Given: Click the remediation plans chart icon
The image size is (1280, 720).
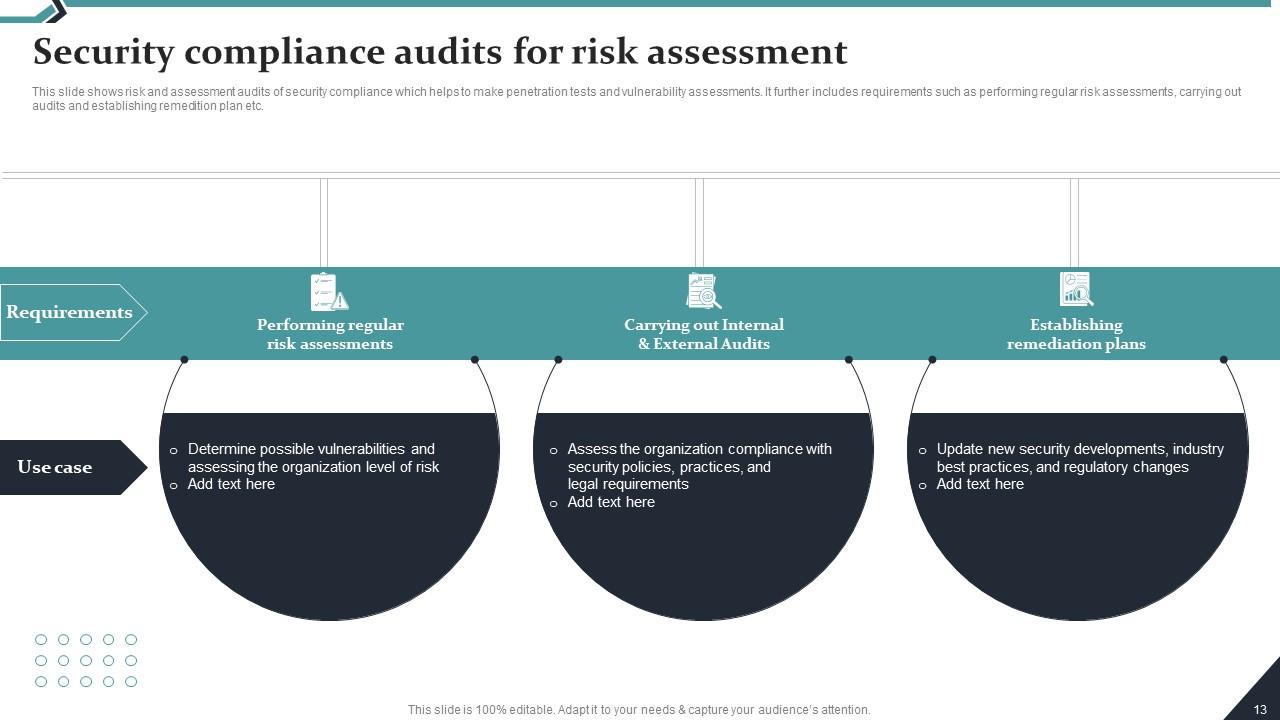Looking at the screenshot, I should coord(1076,289).
